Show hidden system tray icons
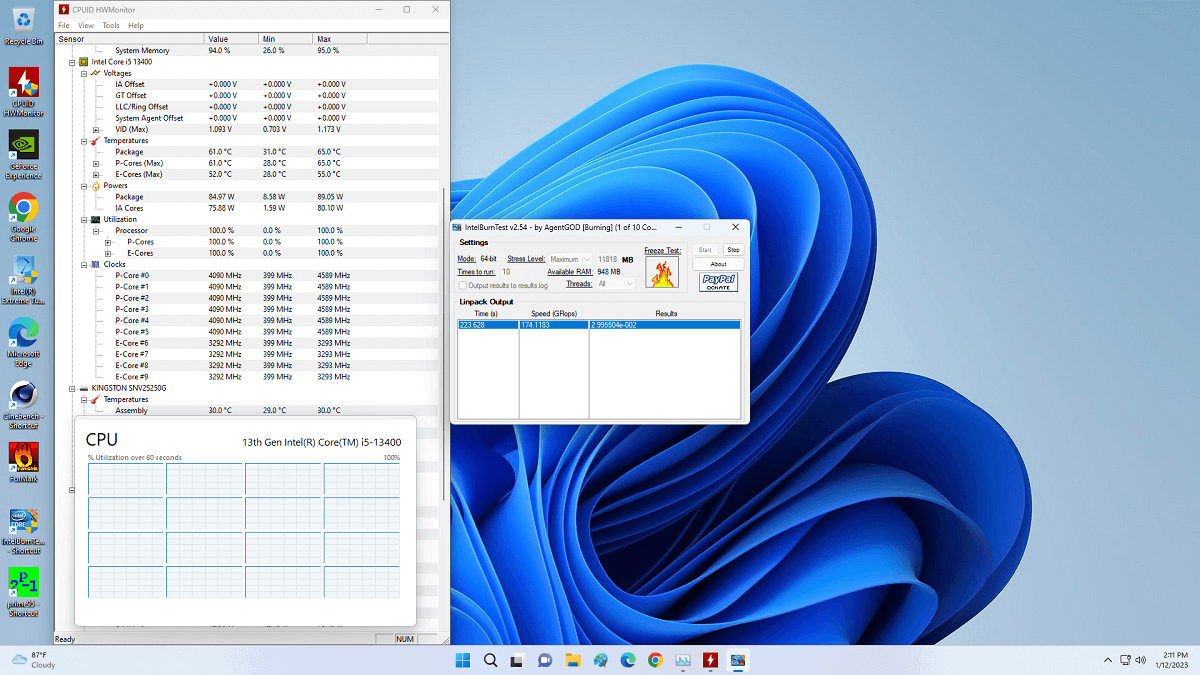The image size is (1200, 675). (1107, 660)
